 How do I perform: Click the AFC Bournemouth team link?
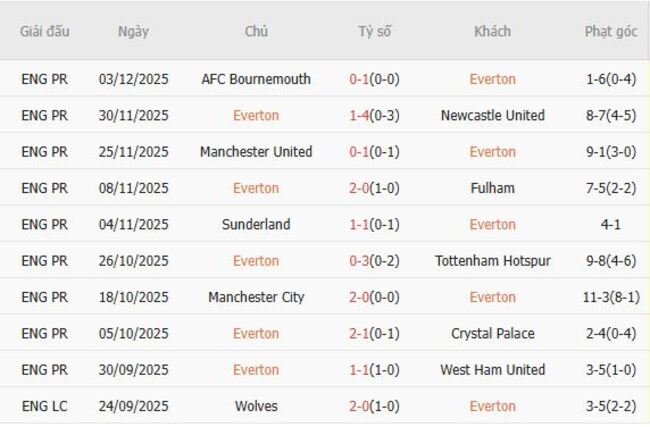(256, 79)
